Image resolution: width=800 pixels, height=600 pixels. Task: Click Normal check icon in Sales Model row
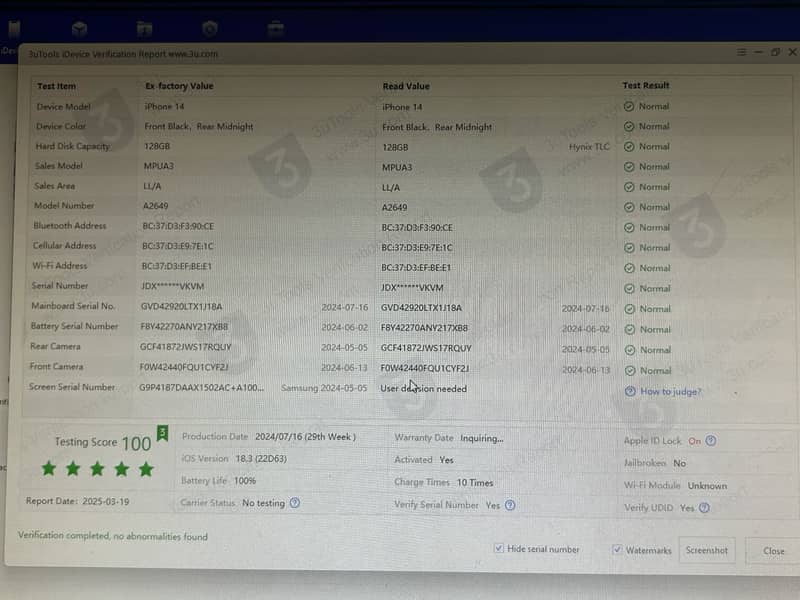click(x=629, y=166)
